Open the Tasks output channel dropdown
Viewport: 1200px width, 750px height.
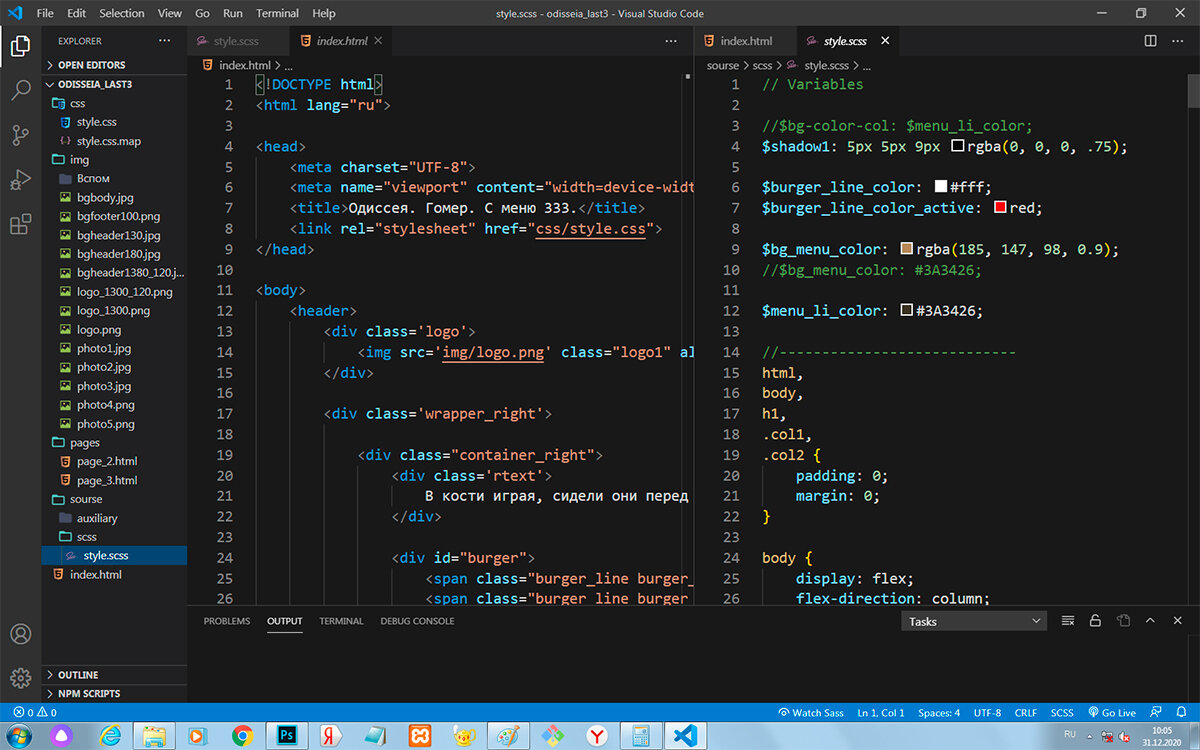(973, 621)
